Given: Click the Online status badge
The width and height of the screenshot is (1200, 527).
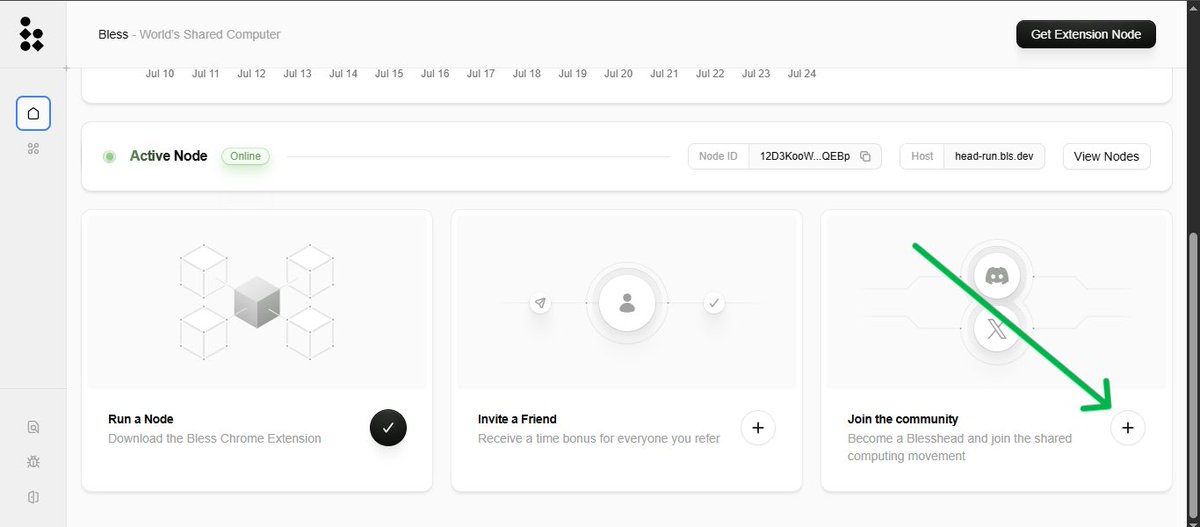Looking at the screenshot, I should tap(245, 156).
